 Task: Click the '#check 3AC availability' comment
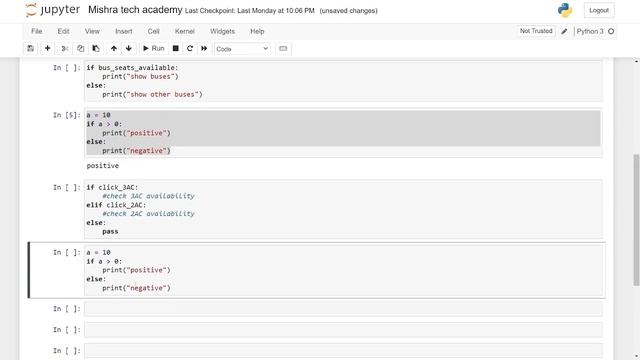[148, 196]
